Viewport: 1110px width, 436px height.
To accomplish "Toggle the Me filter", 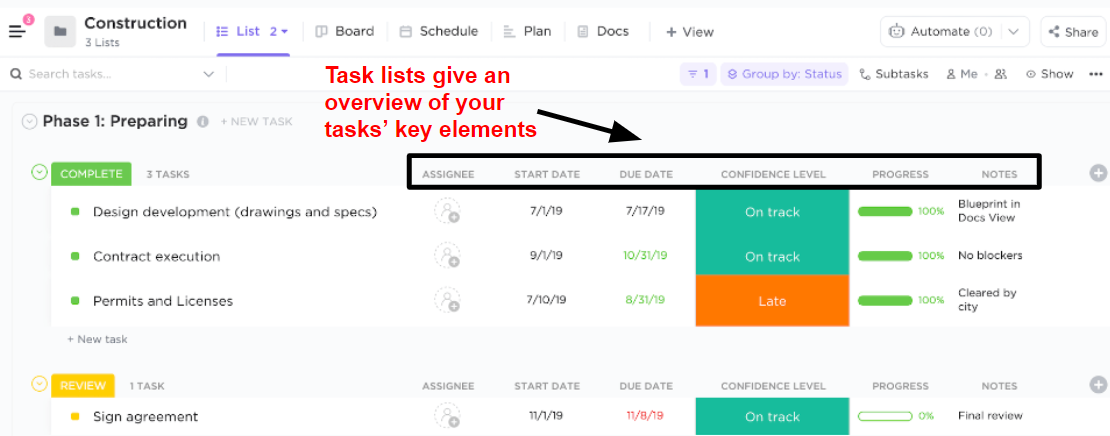I will click(x=962, y=74).
